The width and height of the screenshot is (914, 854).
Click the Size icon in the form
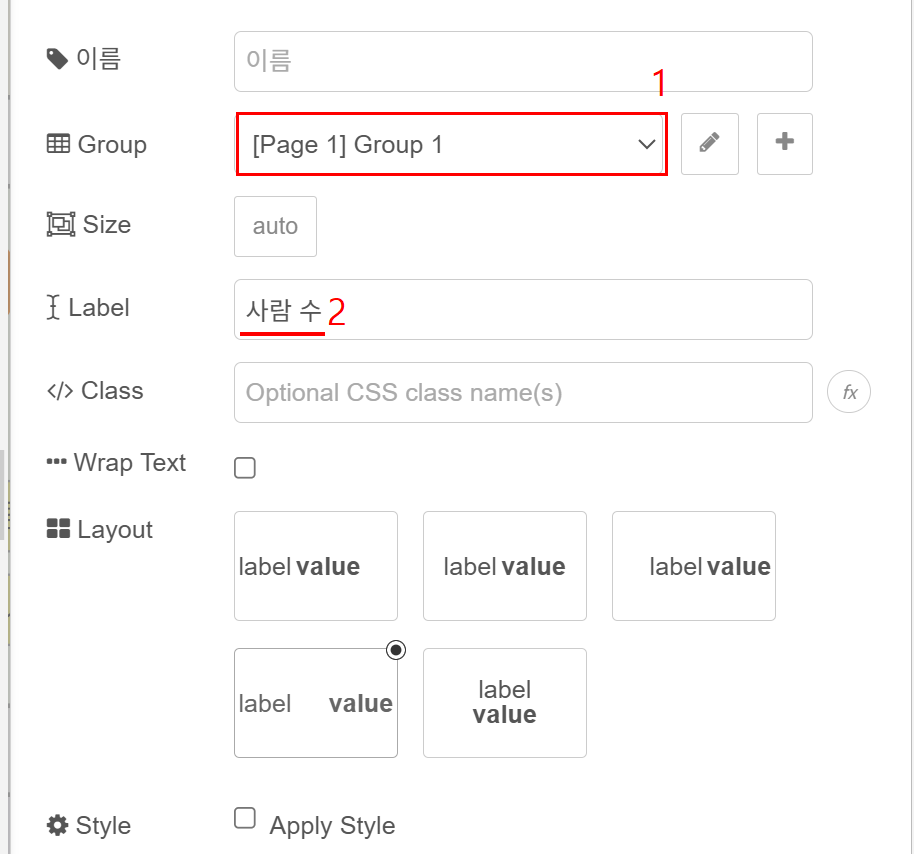coord(60,224)
